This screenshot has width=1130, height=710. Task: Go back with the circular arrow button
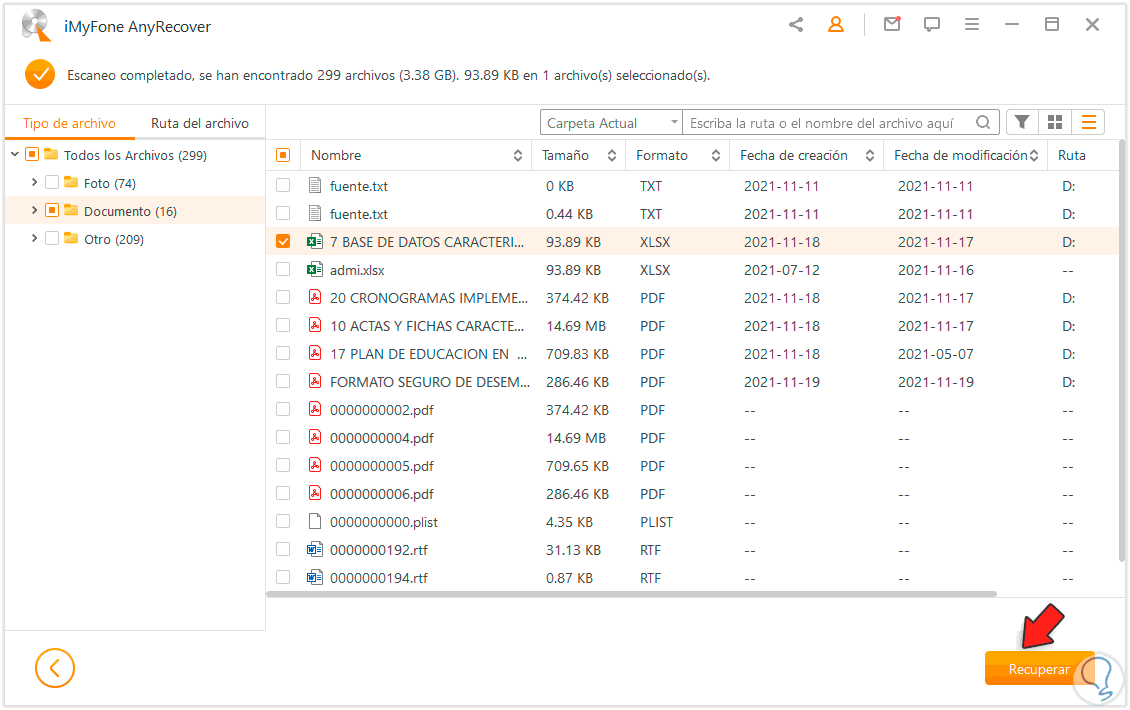[55, 668]
